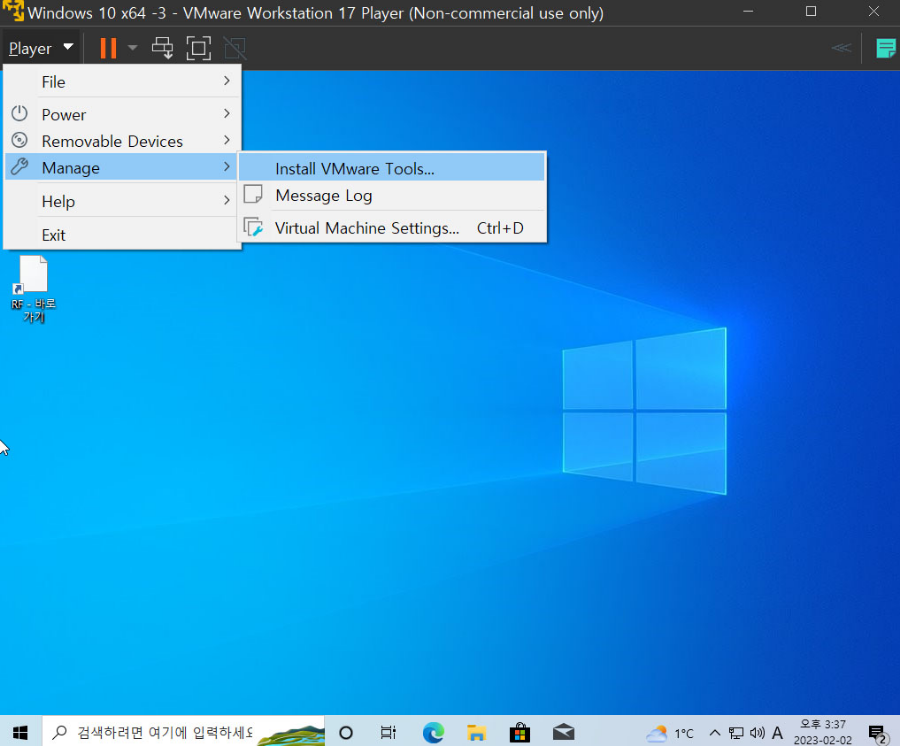This screenshot has height=746, width=900.
Task: Choose Exit from the Player menu
Action: tap(122, 235)
